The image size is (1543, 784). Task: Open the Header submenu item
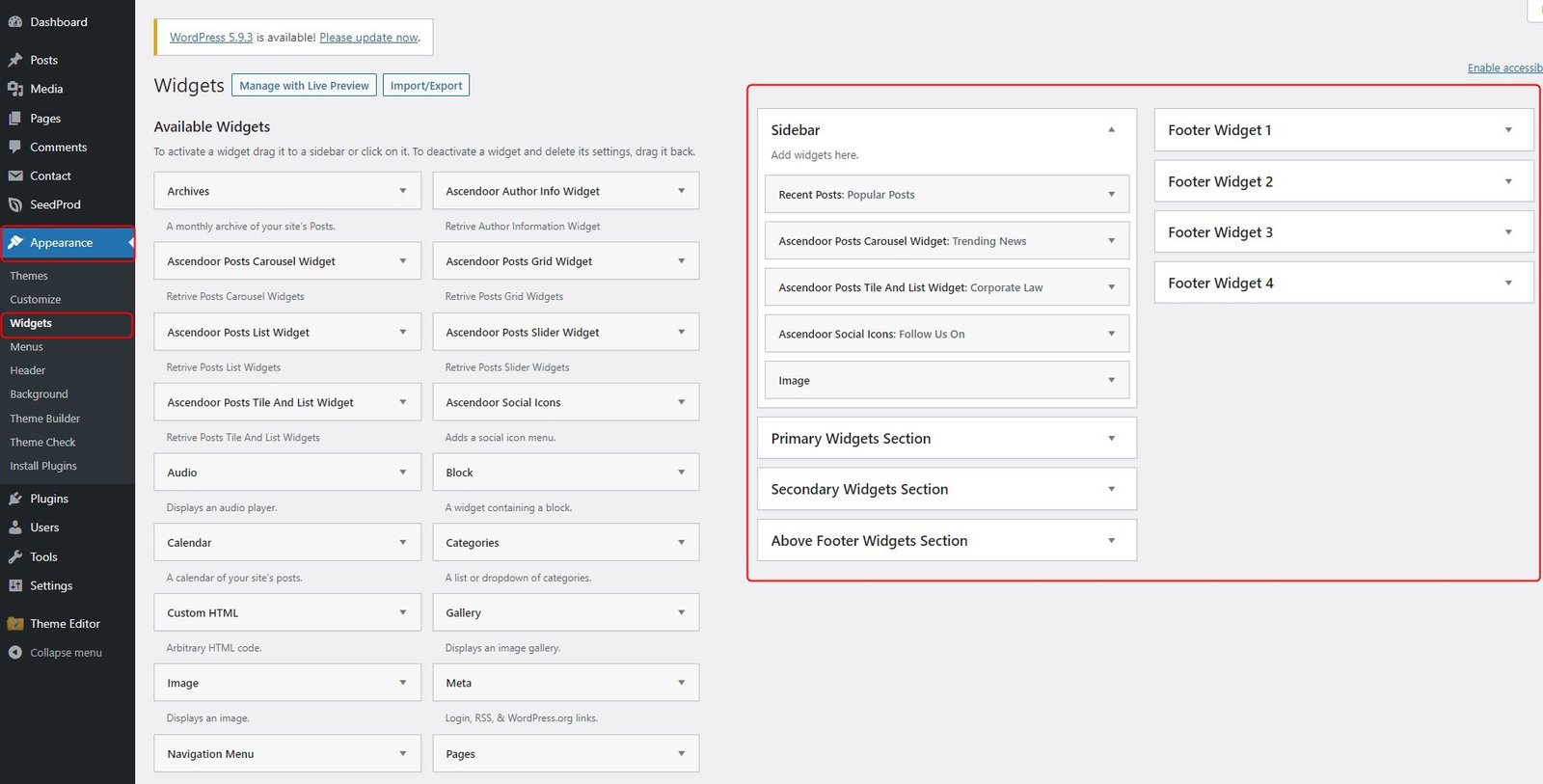(28, 370)
